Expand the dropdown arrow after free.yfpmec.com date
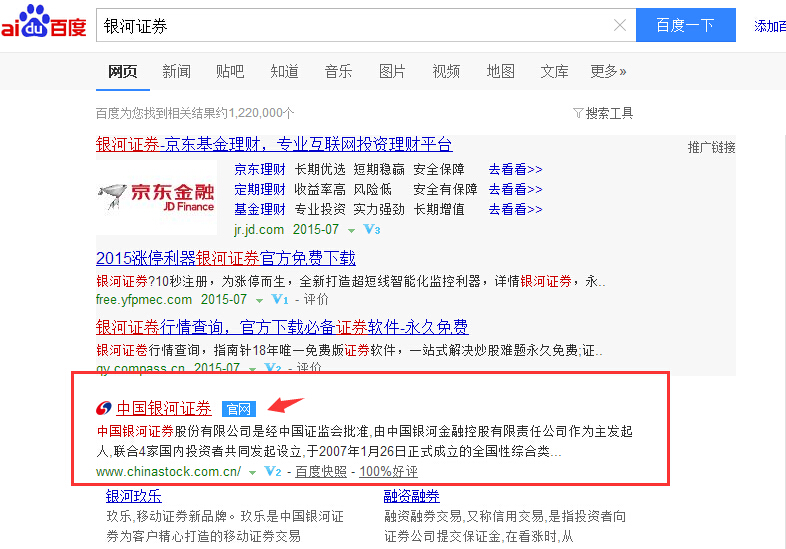Viewport: 786px width, 549px height. 259,300
